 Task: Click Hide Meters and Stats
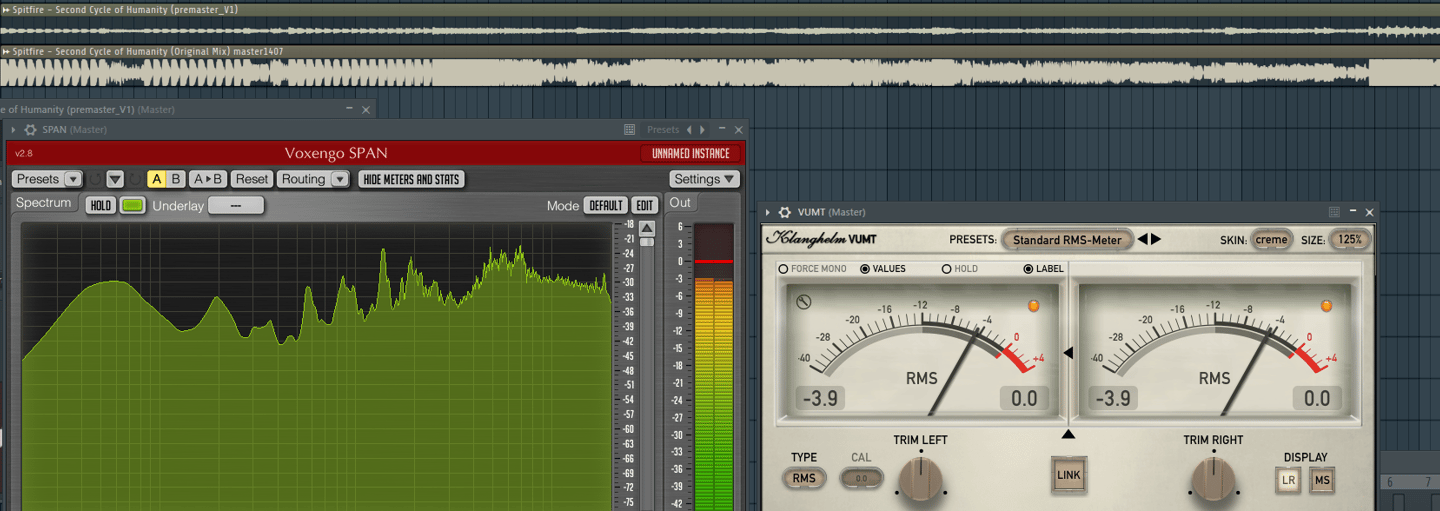click(x=411, y=179)
